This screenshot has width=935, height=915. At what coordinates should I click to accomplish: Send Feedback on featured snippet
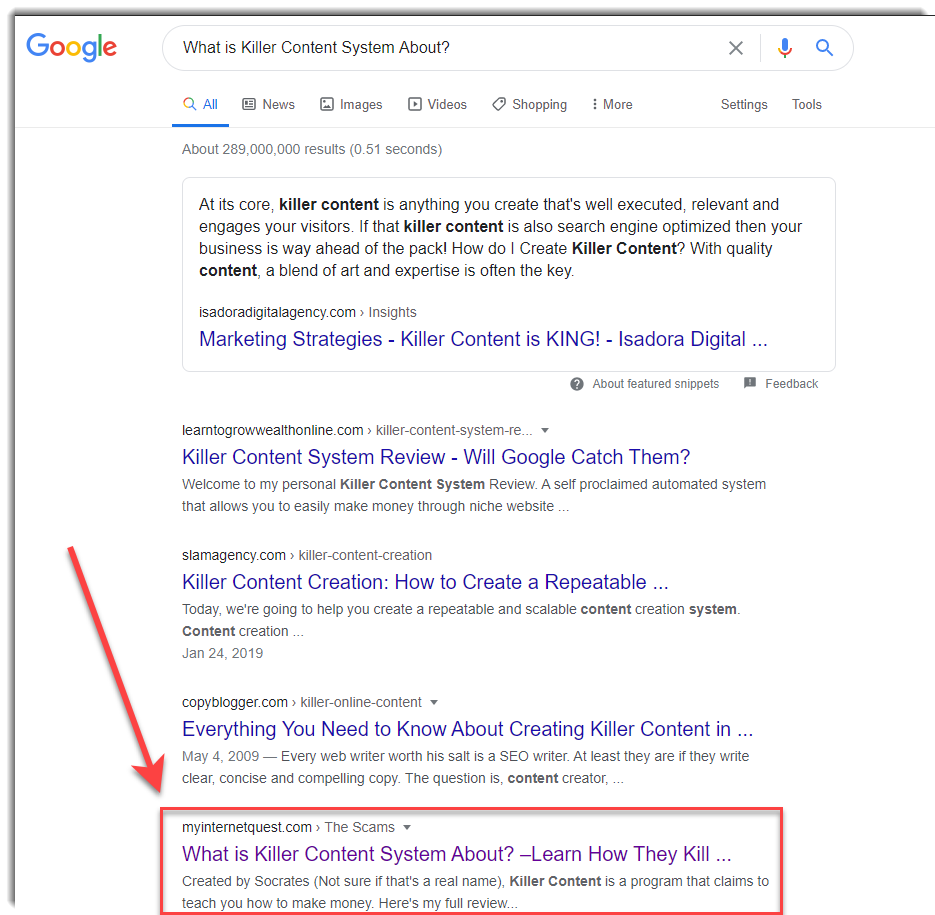click(x=791, y=384)
